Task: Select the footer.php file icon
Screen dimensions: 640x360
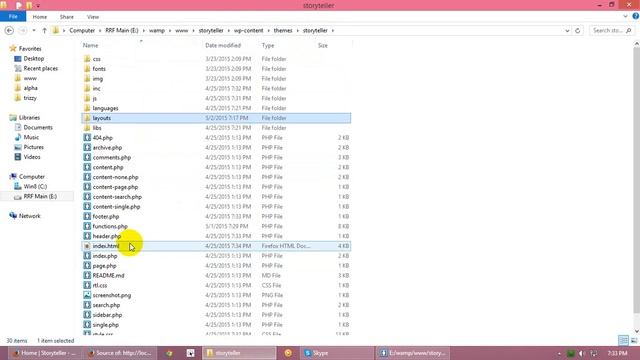Action: click(x=87, y=216)
